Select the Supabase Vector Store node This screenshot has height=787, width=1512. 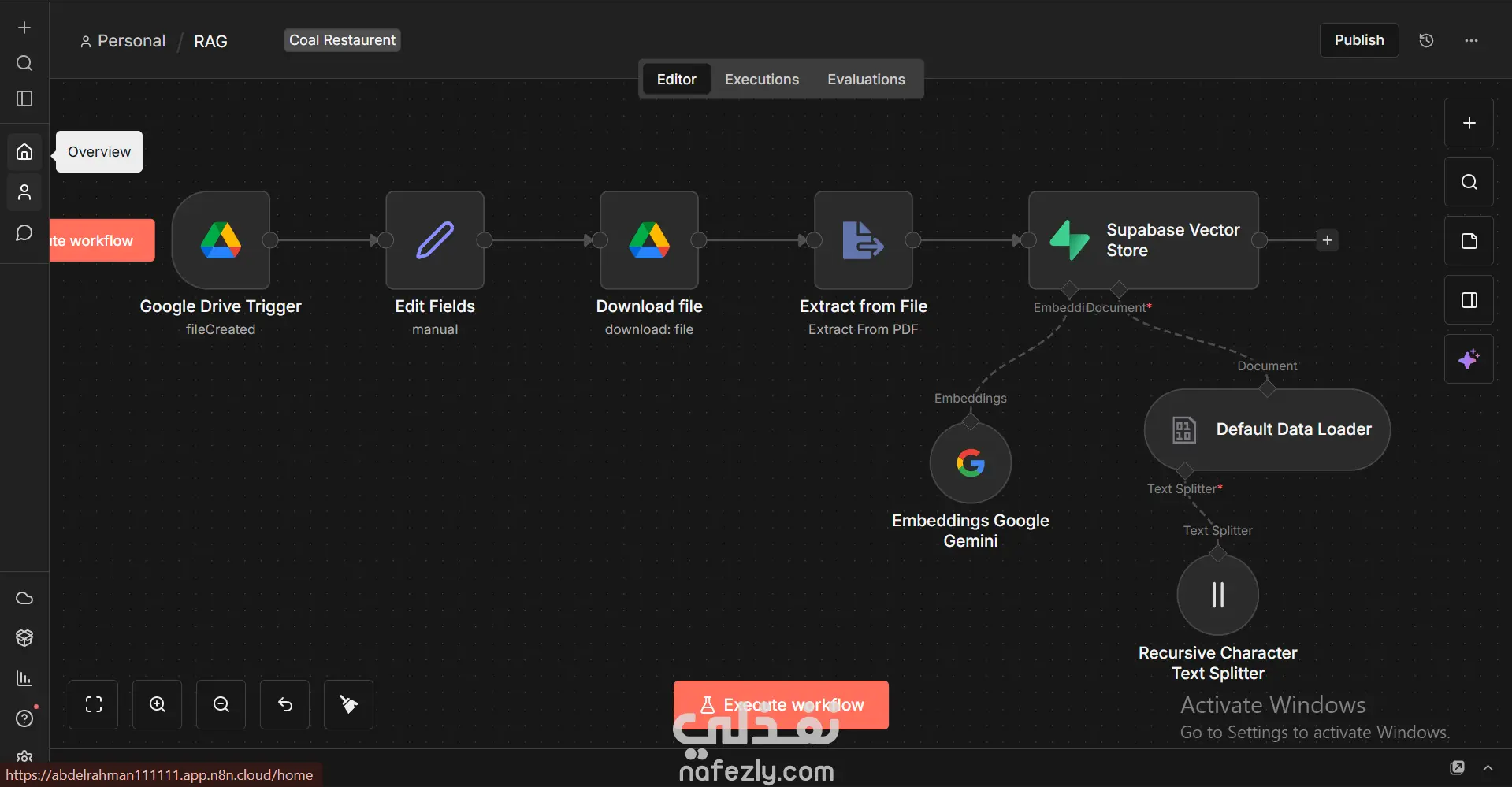tap(1143, 240)
